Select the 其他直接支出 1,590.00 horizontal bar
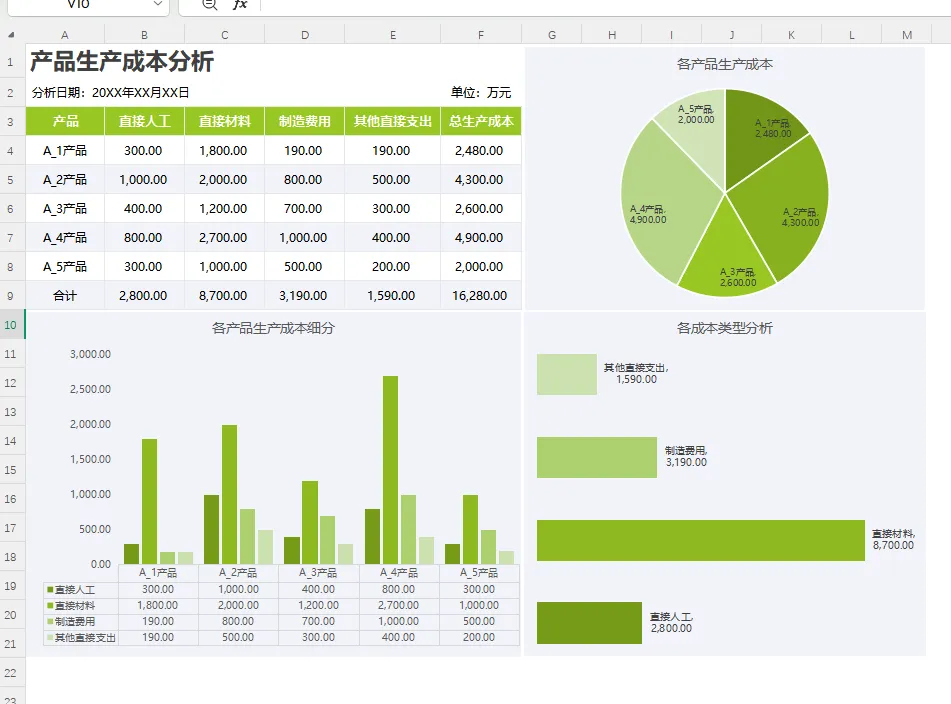The width and height of the screenshot is (951, 704). pos(566,374)
